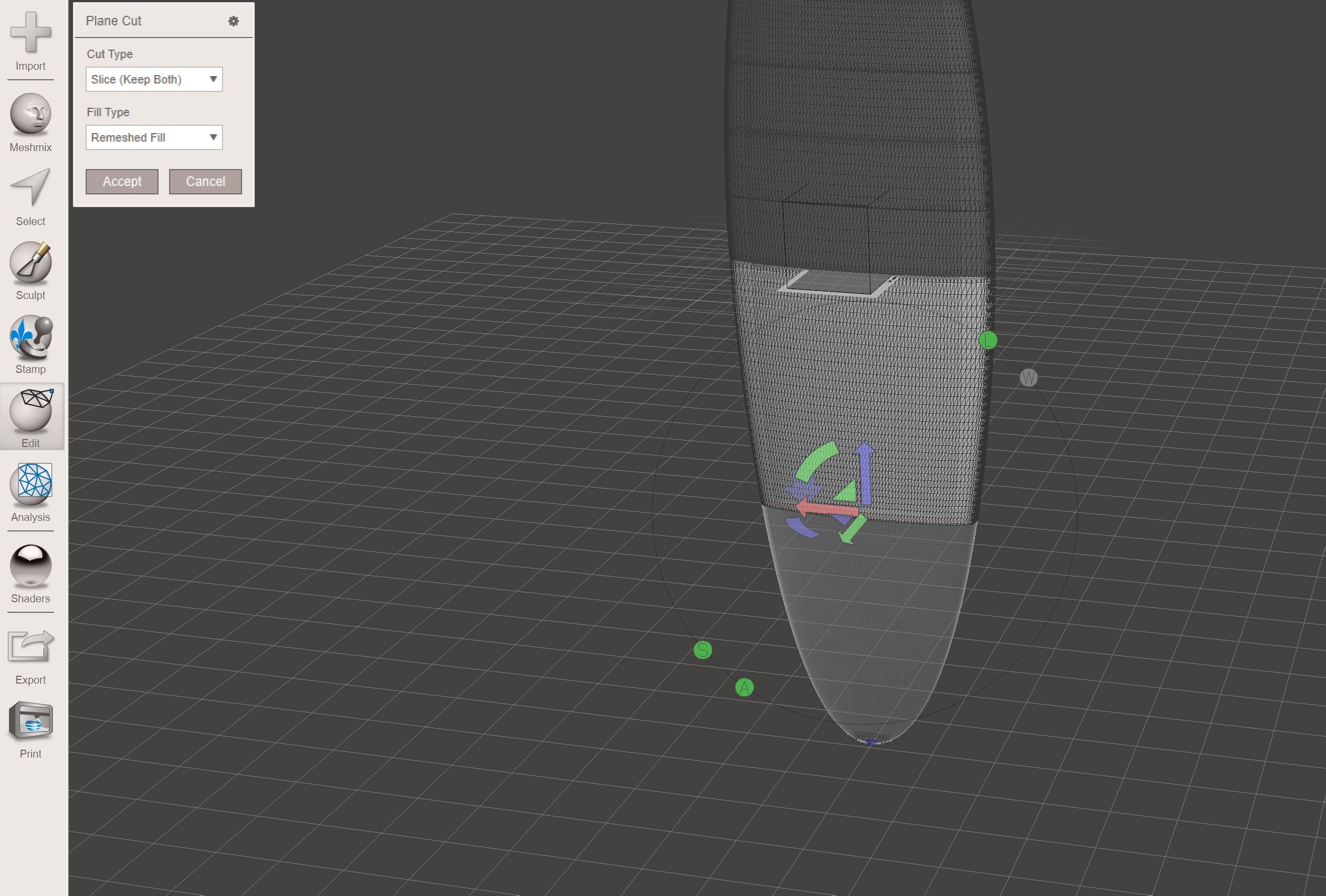Open the Cut Type dropdown
The width and height of the screenshot is (1326, 896).
tap(154, 79)
